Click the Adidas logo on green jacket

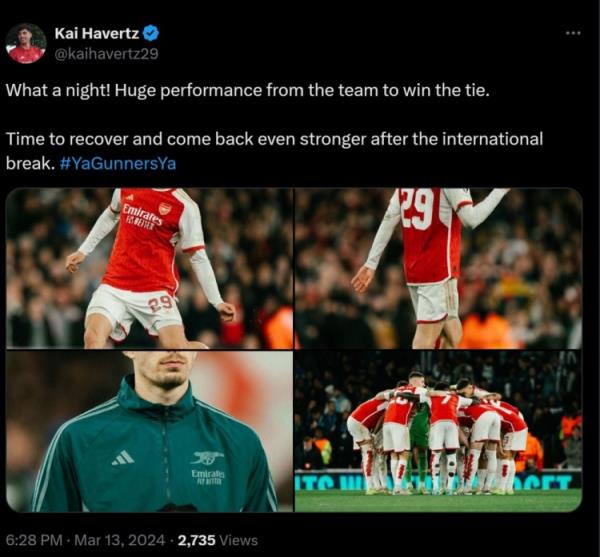coord(123,457)
